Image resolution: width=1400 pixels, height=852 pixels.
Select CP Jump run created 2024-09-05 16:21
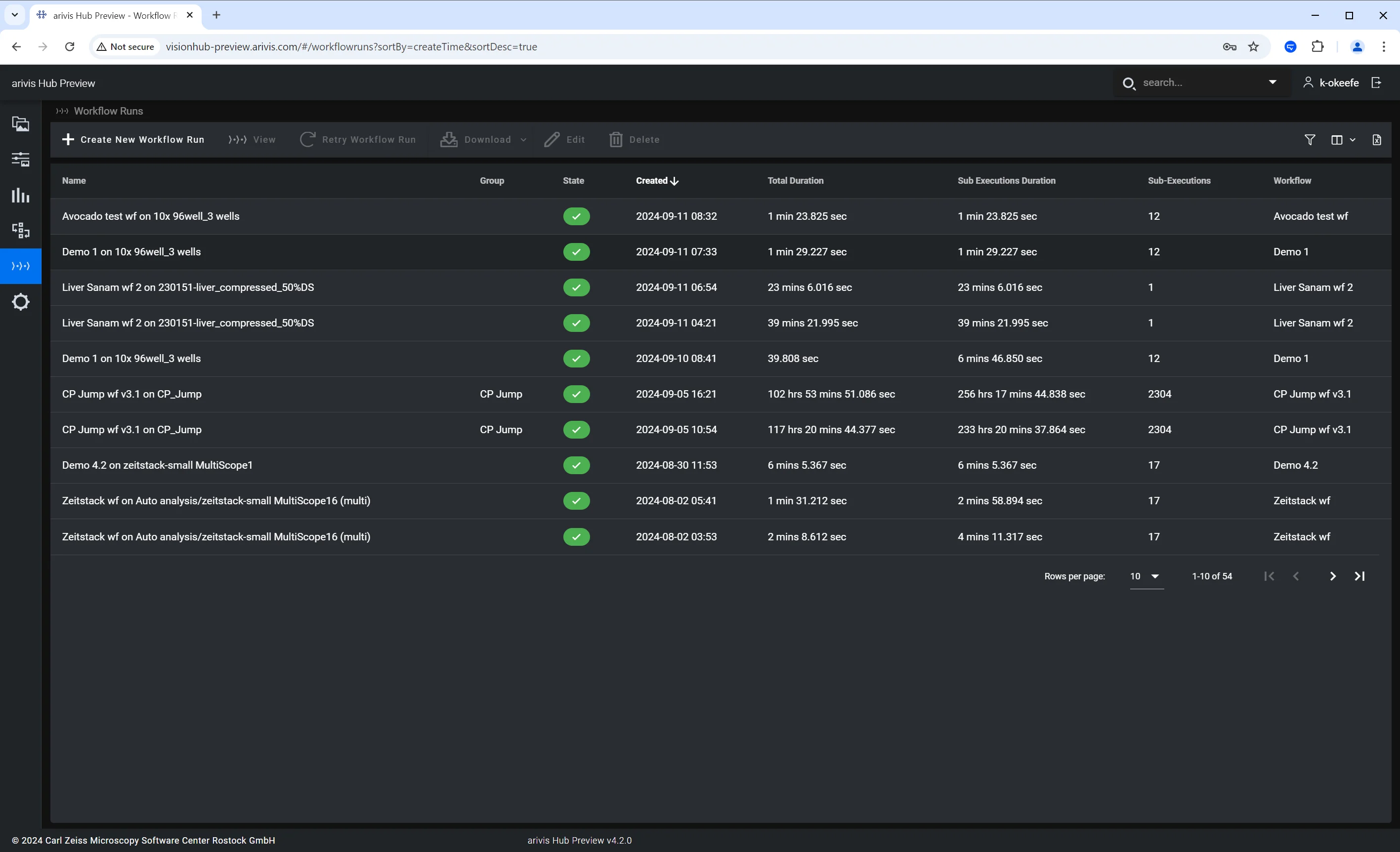(x=721, y=394)
